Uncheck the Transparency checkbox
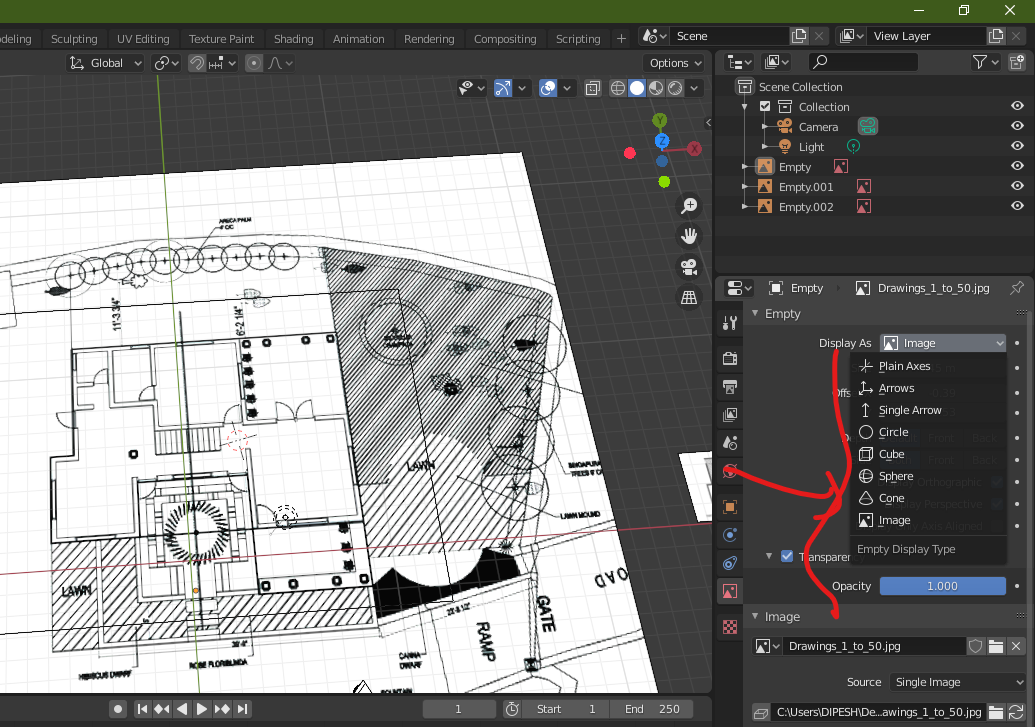This screenshot has height=727, width=1035. click(787, 556)
